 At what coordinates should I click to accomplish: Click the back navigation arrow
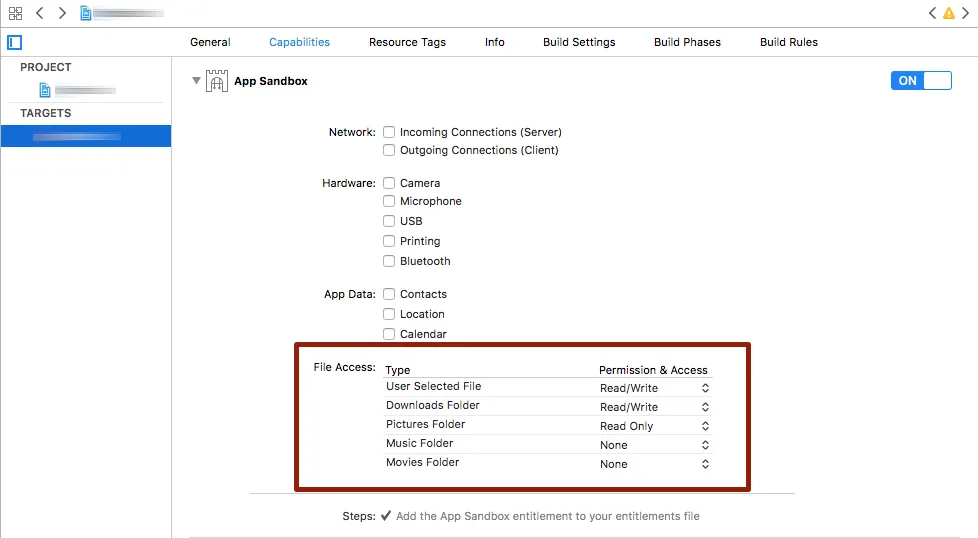tap(40, 13)
